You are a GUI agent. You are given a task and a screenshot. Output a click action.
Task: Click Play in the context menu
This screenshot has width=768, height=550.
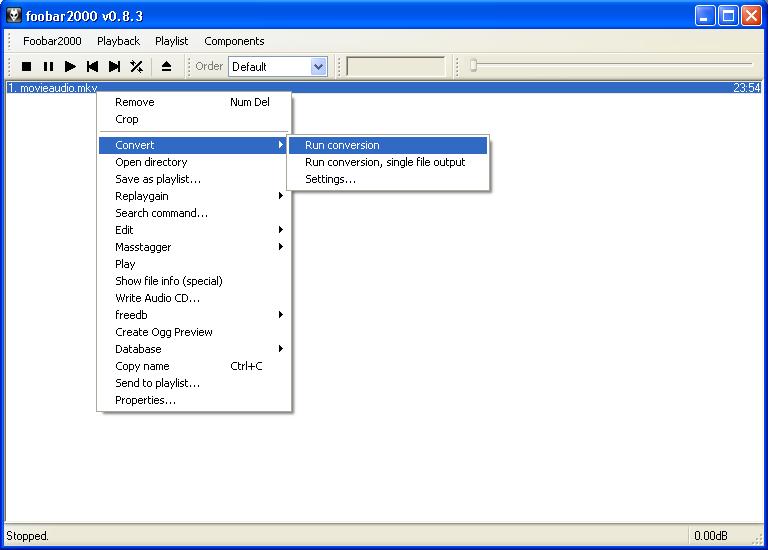click(x=194, y=264)
